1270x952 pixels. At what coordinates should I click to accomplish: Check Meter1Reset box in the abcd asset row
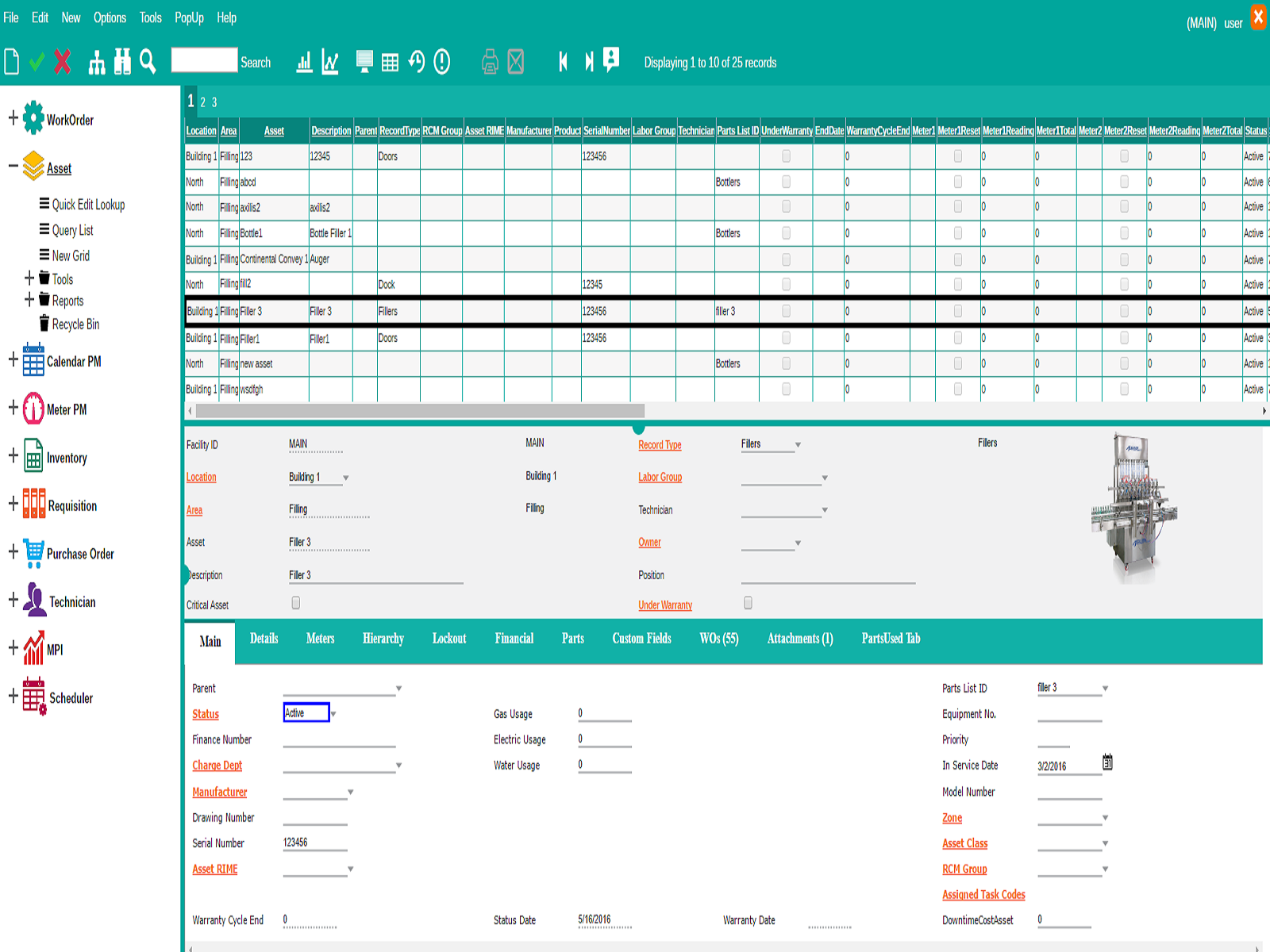958,182
